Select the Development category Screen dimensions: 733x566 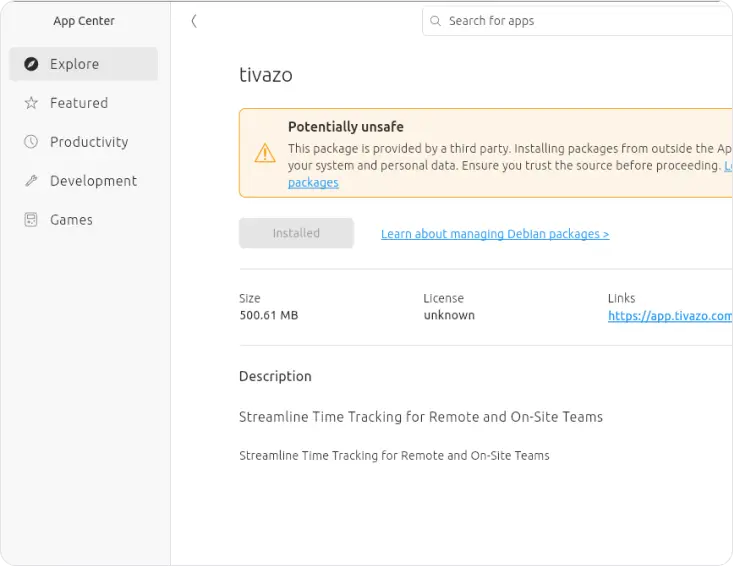click(x=83, y=180)
